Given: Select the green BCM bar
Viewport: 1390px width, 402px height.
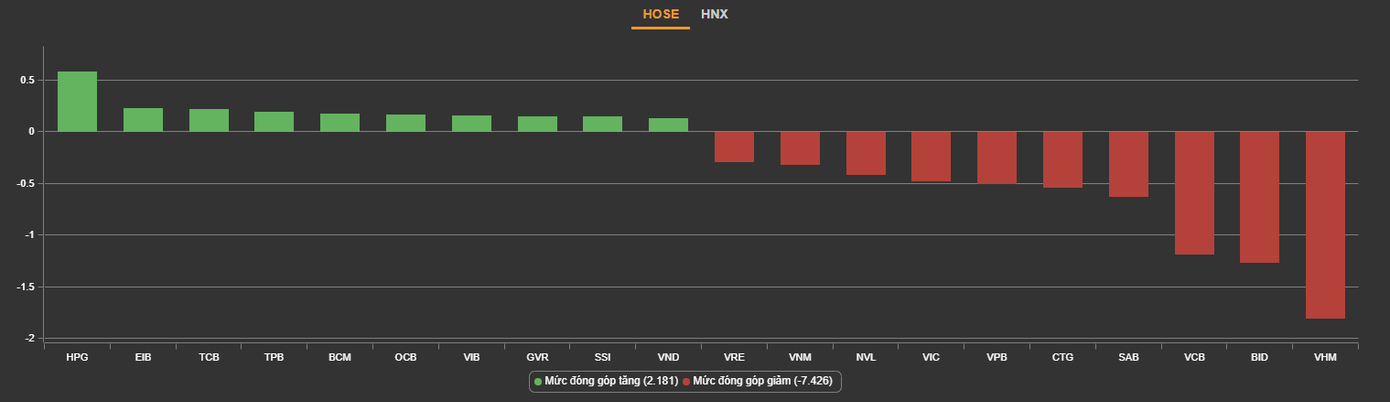Looking at the screenshot, I should click(x=340, y=123).
